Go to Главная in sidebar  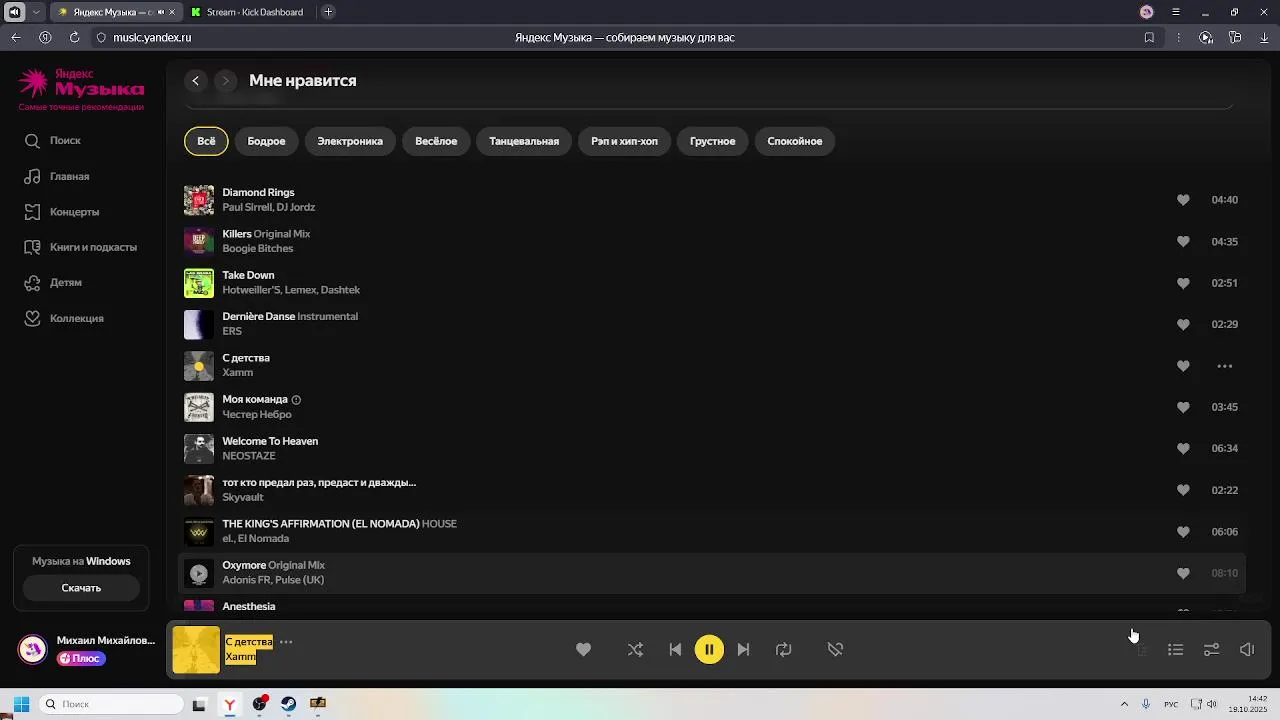coord(57,176)
